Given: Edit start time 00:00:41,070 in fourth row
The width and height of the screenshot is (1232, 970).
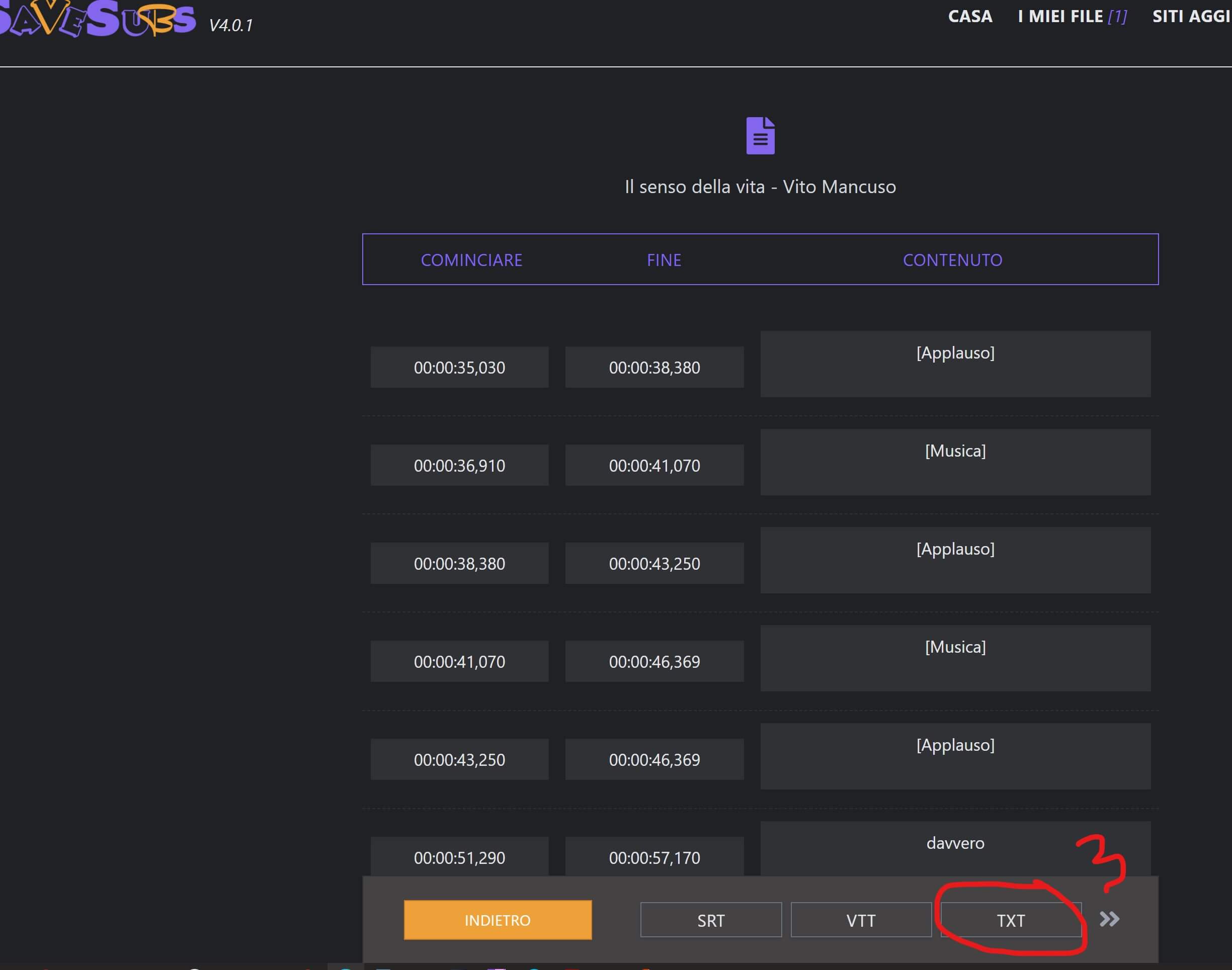Looking at the screenshot, I should click(459, 662).
